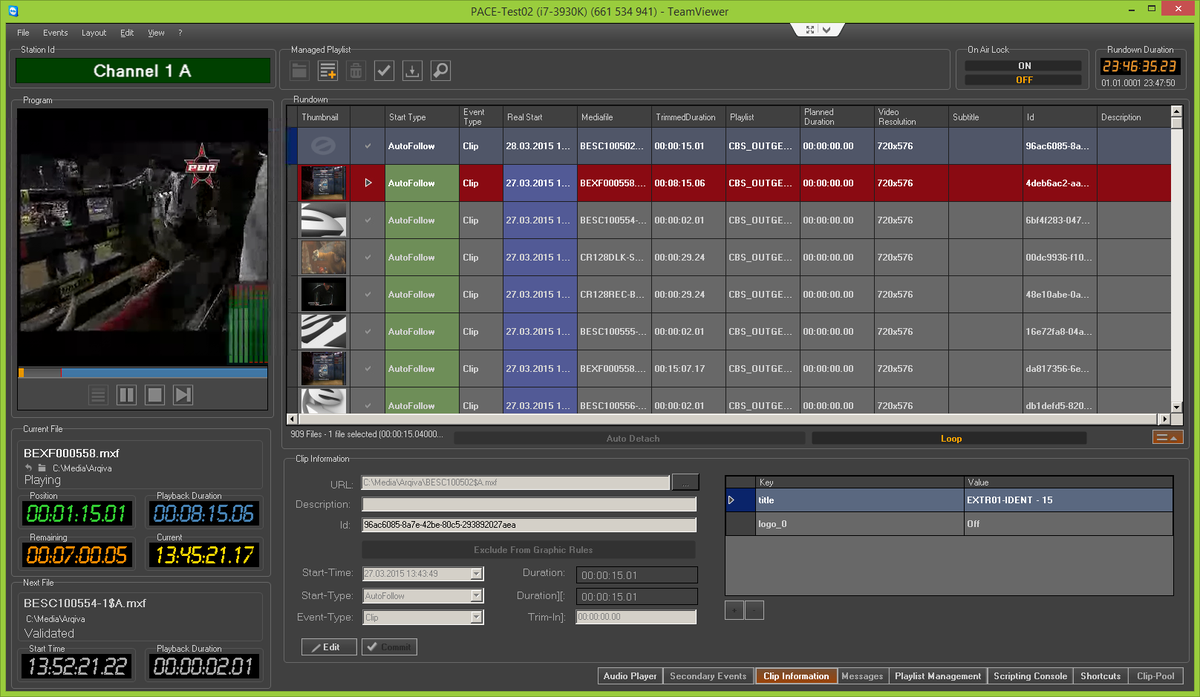Select the logo_0 key row
Screen dimensions: 1200x697
click(x=949, y=523)
